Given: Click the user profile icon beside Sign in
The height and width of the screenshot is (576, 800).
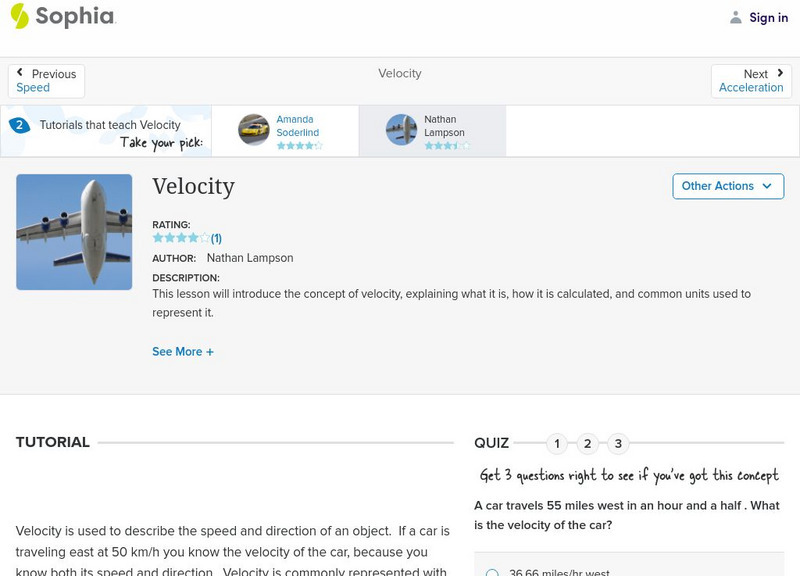Looking at the screenshot, I should click(x=736, y=18).
